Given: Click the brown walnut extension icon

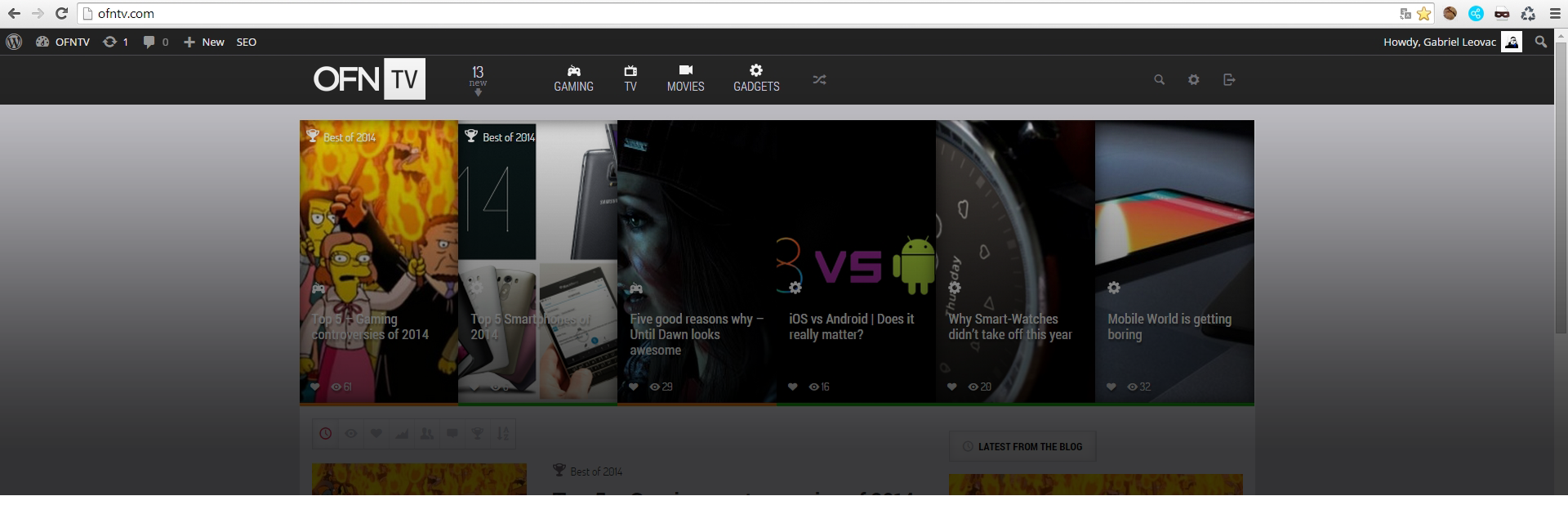Looking at the screenshot, I should 1450,13.
